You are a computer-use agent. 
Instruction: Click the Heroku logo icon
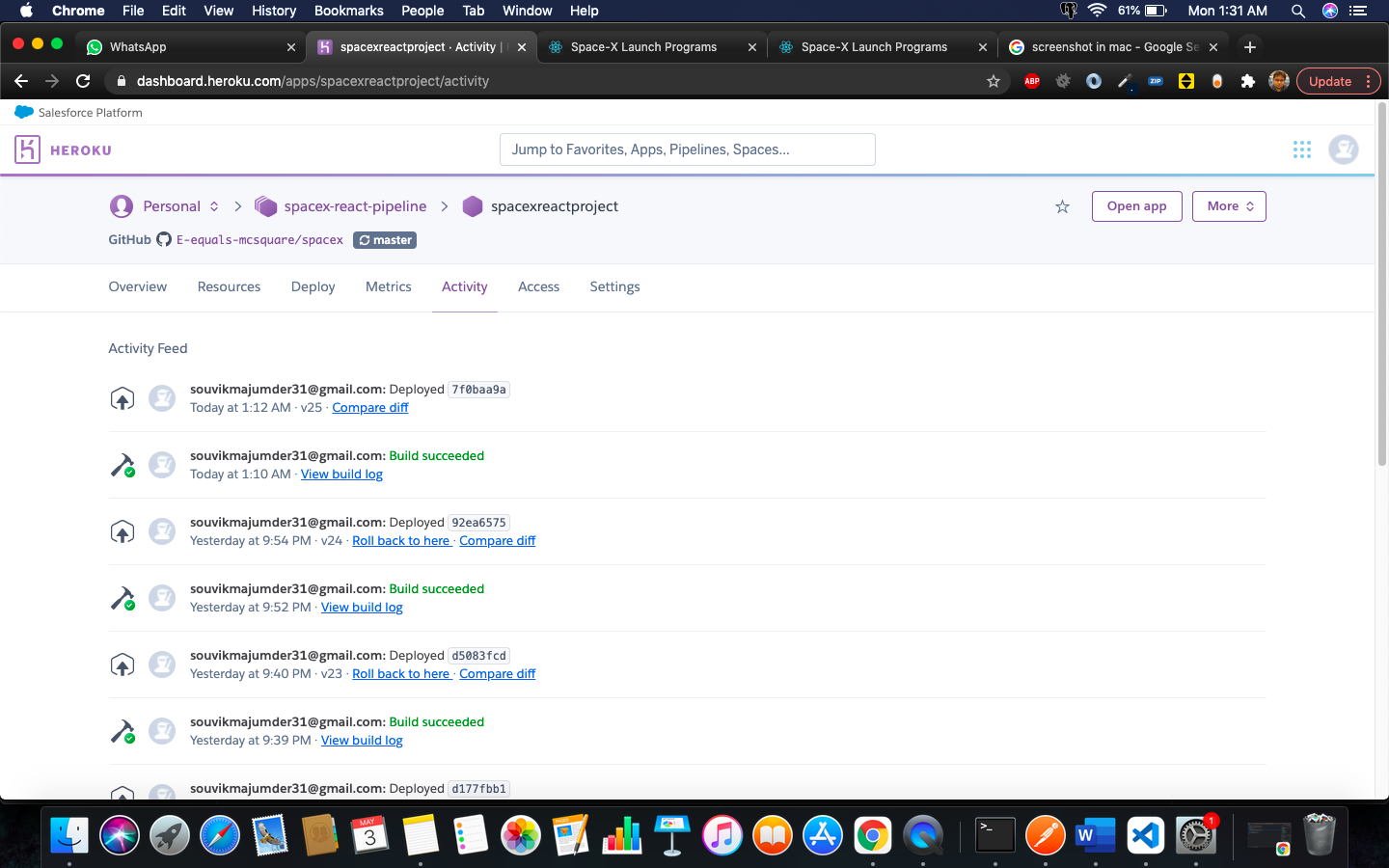click(27, 149)
